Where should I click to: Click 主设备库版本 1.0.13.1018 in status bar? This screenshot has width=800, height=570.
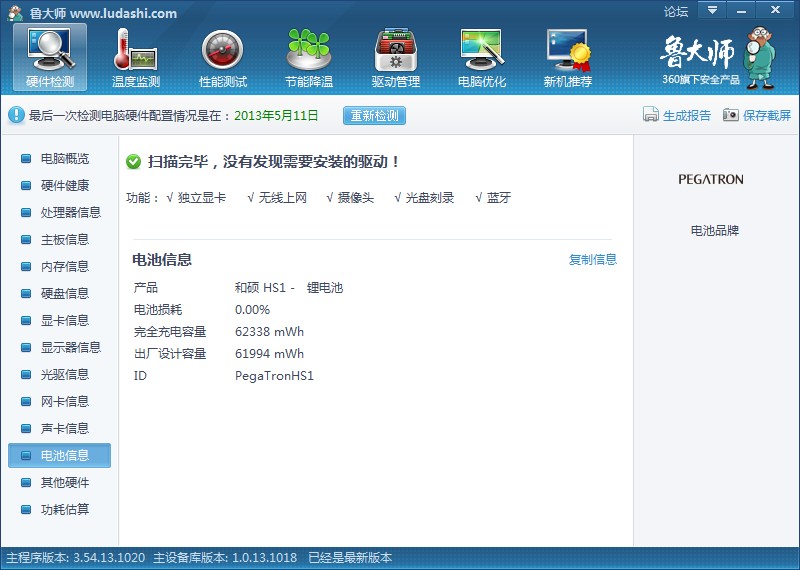(225, 557)
